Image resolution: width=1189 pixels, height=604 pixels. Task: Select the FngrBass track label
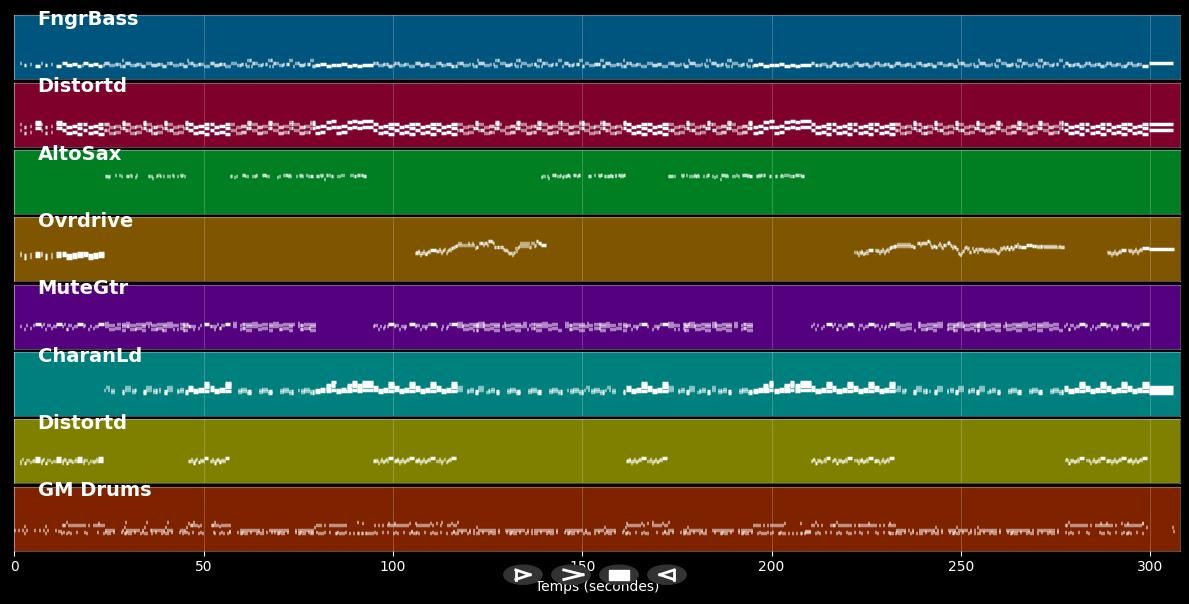point(88,19)
